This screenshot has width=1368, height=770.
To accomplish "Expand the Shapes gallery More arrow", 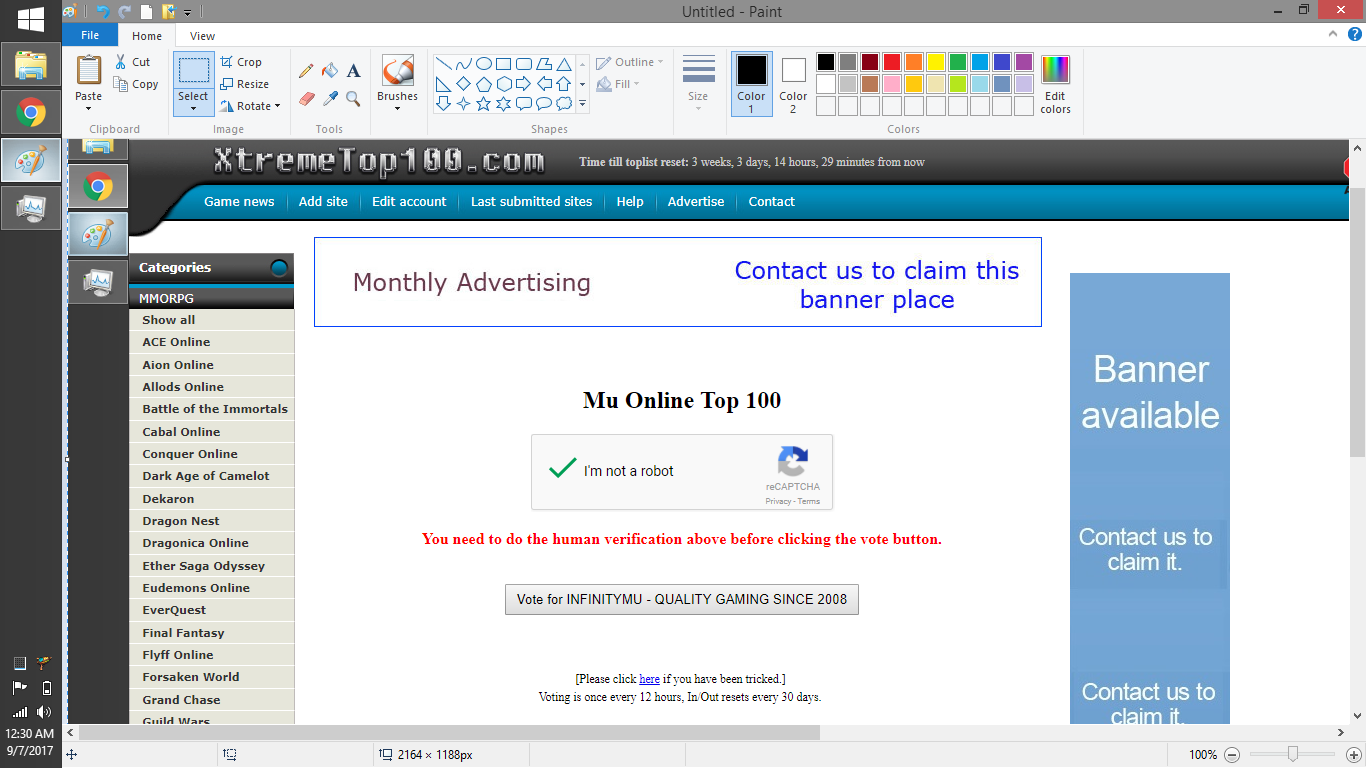I will tap(582, 104).
